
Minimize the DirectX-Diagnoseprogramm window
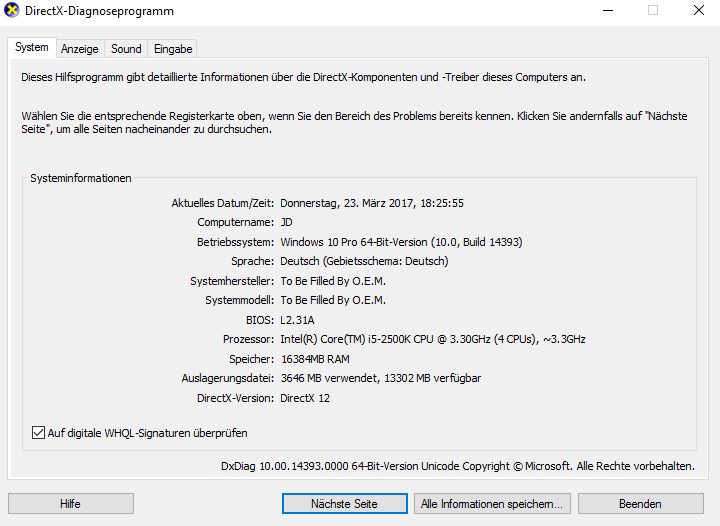608,10
